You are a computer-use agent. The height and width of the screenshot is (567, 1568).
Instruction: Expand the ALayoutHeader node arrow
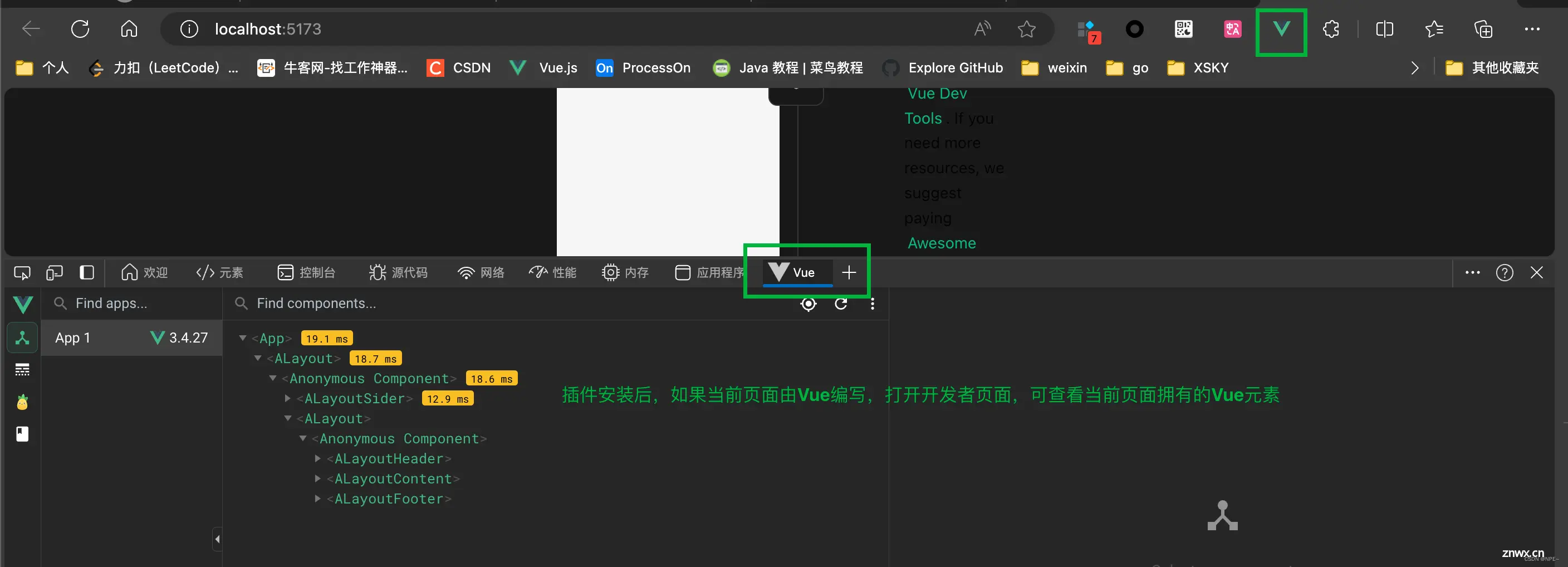click(317, 458)
